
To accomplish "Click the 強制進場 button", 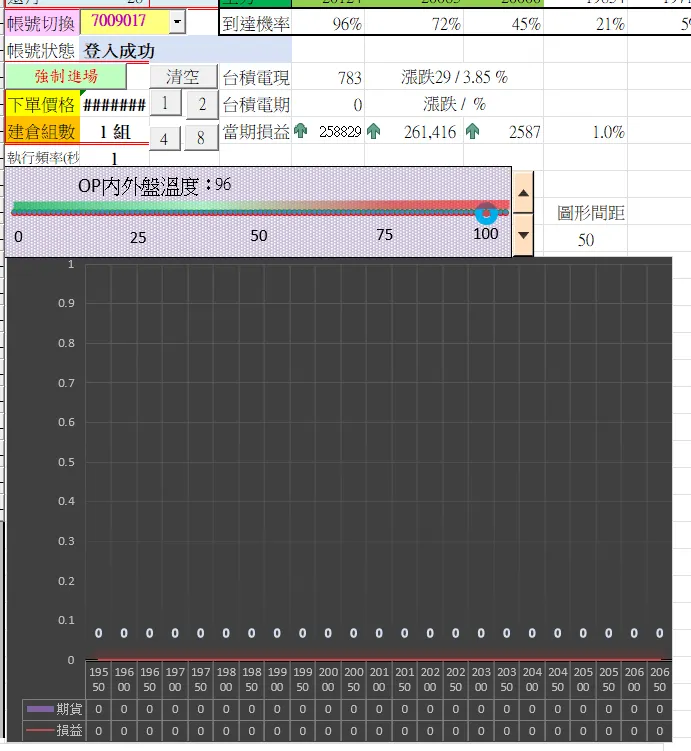I will pos(66,77).
